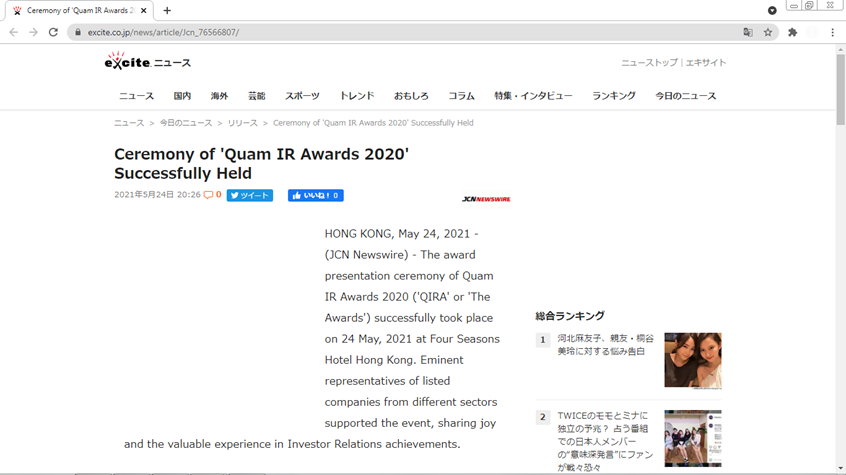Open the 海外 menu item
This screenshot has height=475, width=846.
coord(219,96)
